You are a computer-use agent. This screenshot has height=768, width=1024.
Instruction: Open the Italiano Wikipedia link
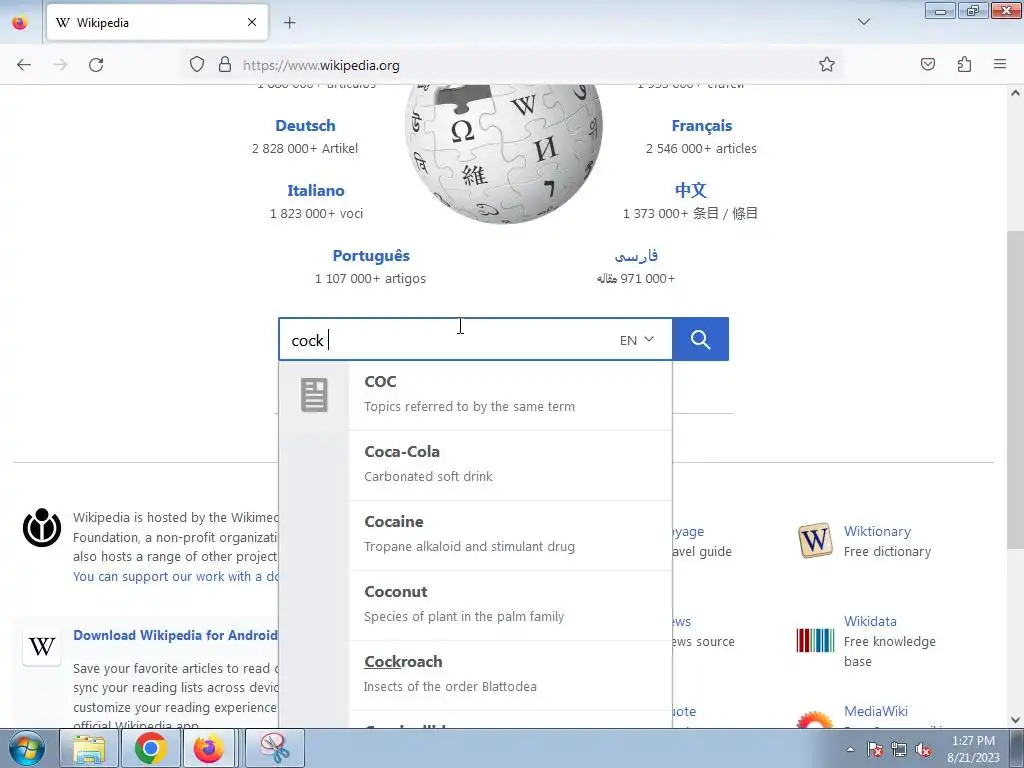pyautogui.click(x=315, y=191)
